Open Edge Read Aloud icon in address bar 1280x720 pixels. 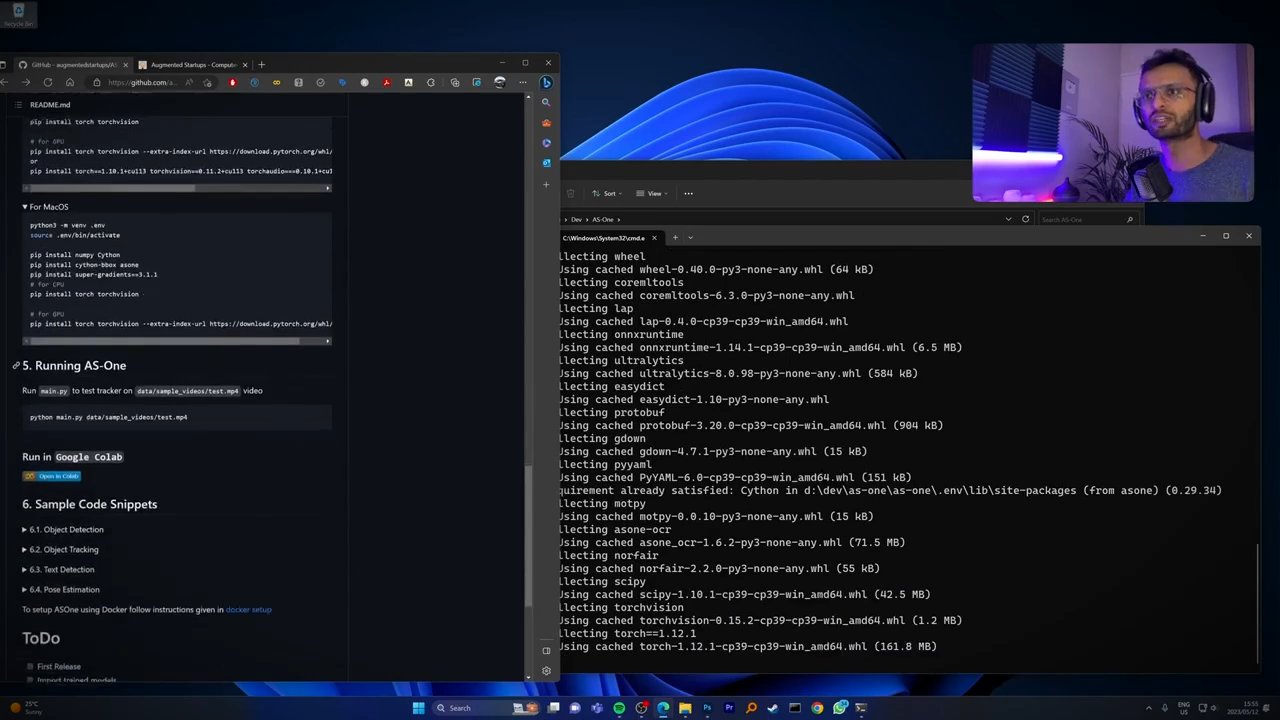tap(189, 83)
